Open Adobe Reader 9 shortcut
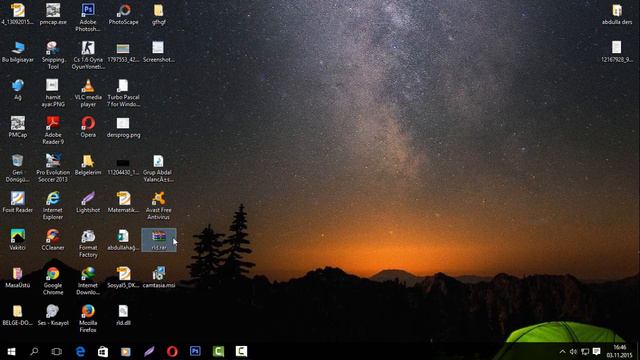Viewport: 640px width, 360px height. tap(53, 130)
